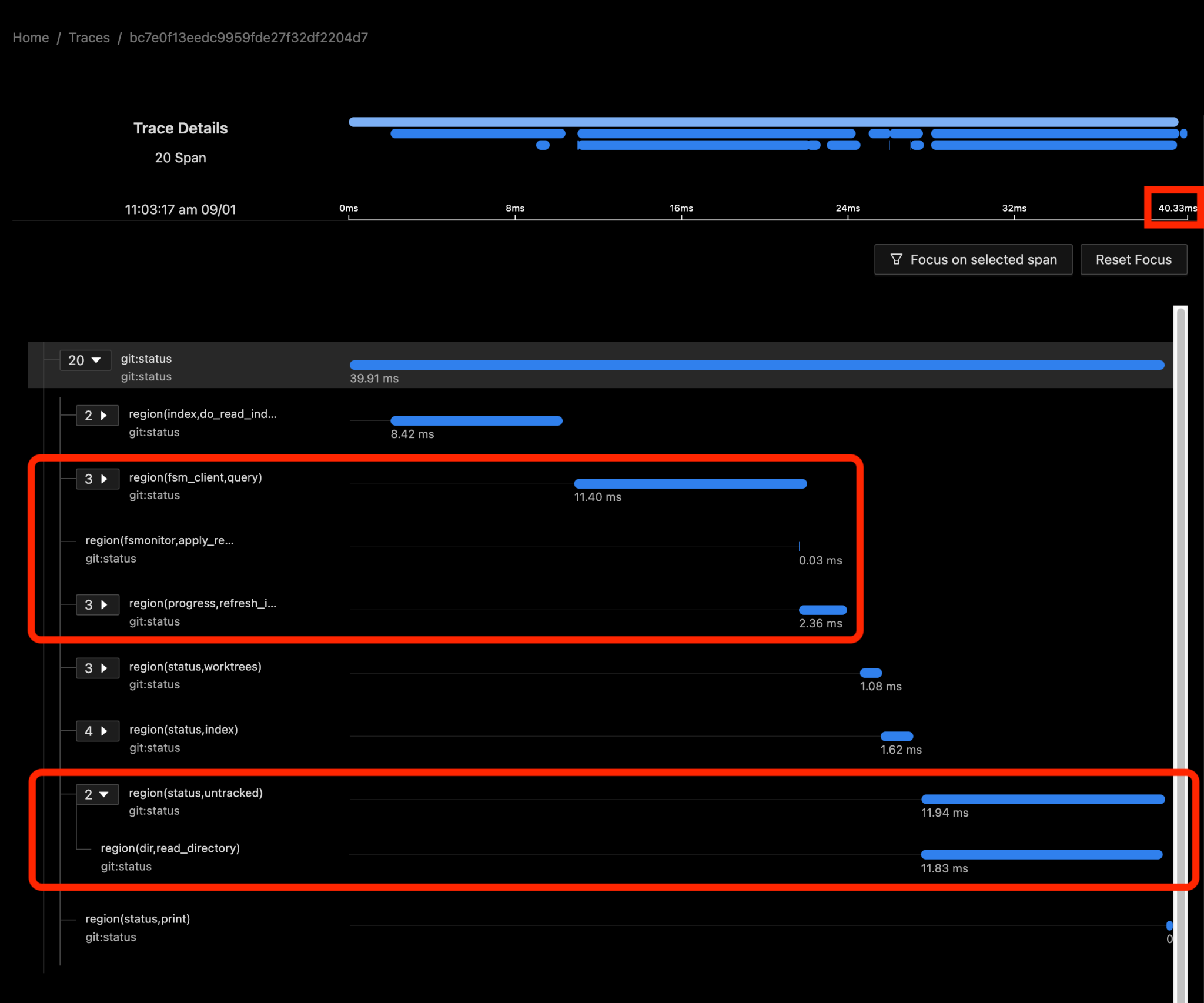Click the filter icon beside Focus on selected span
Image resolution: width=1204 pixels, height=1003 pixels.
(896, 259)
